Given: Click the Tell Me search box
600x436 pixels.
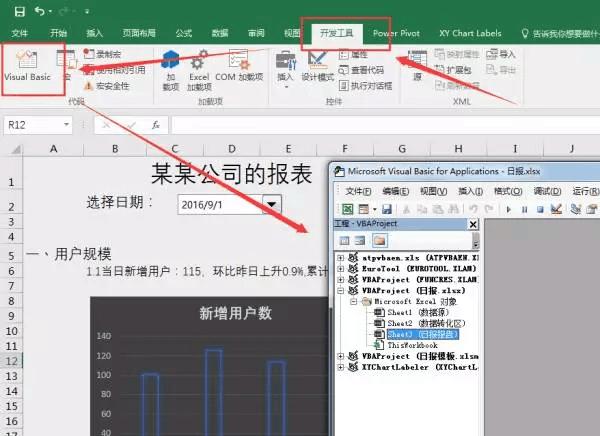Looking at the screenshot, I should coord(562,34).
